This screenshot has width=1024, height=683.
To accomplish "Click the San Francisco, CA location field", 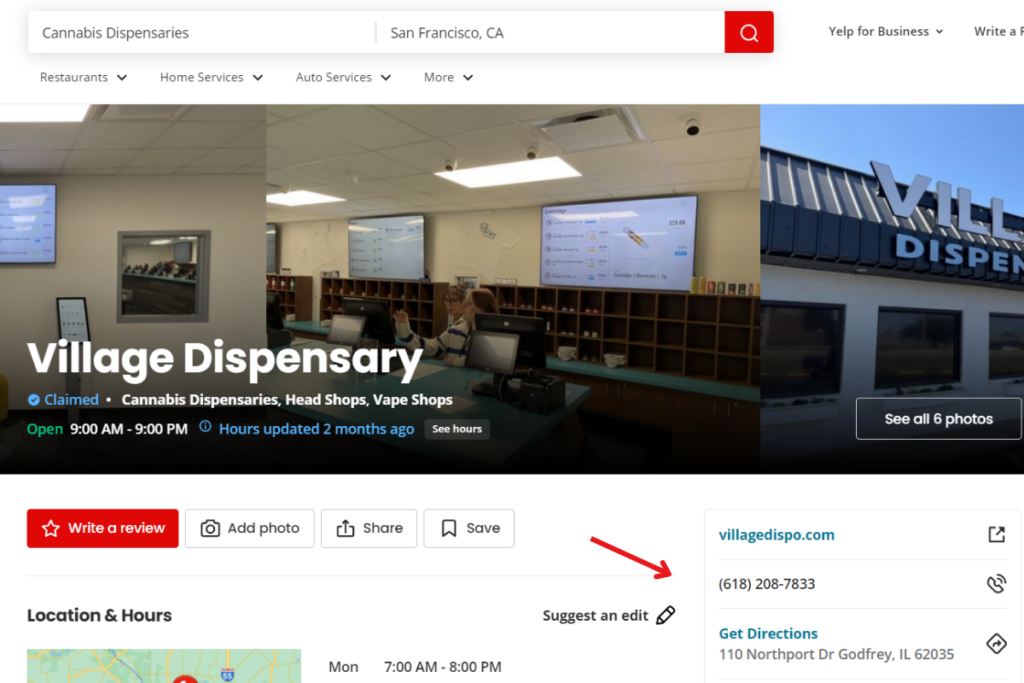I will pos(551,32).
